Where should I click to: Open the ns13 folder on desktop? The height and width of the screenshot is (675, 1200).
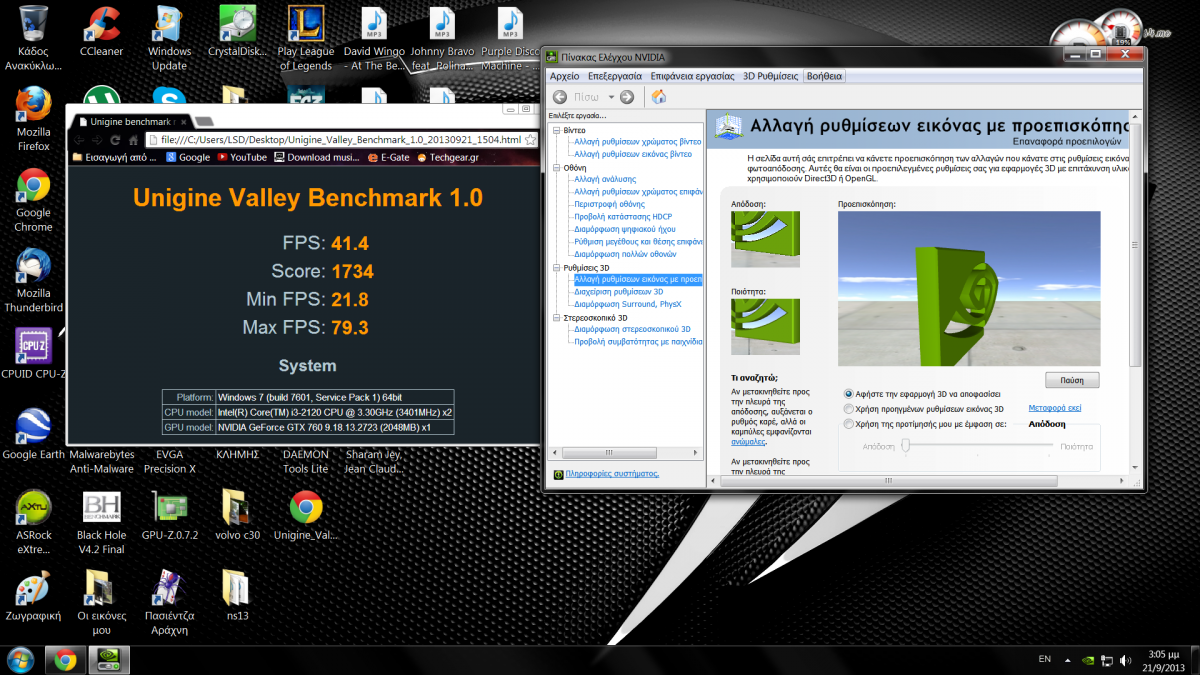pyautogui.click(x=236, y=595)
